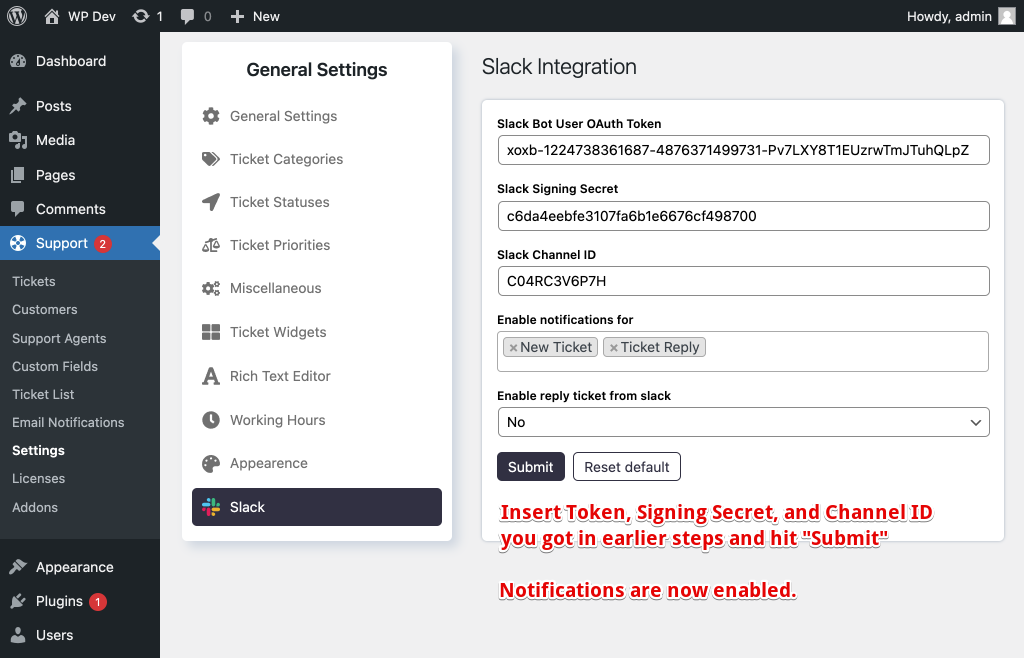Image resolution: width=1024 pixels, height=658 pixels.
Task: Click the Ticket Widgets grid icon
Action: 211,332
